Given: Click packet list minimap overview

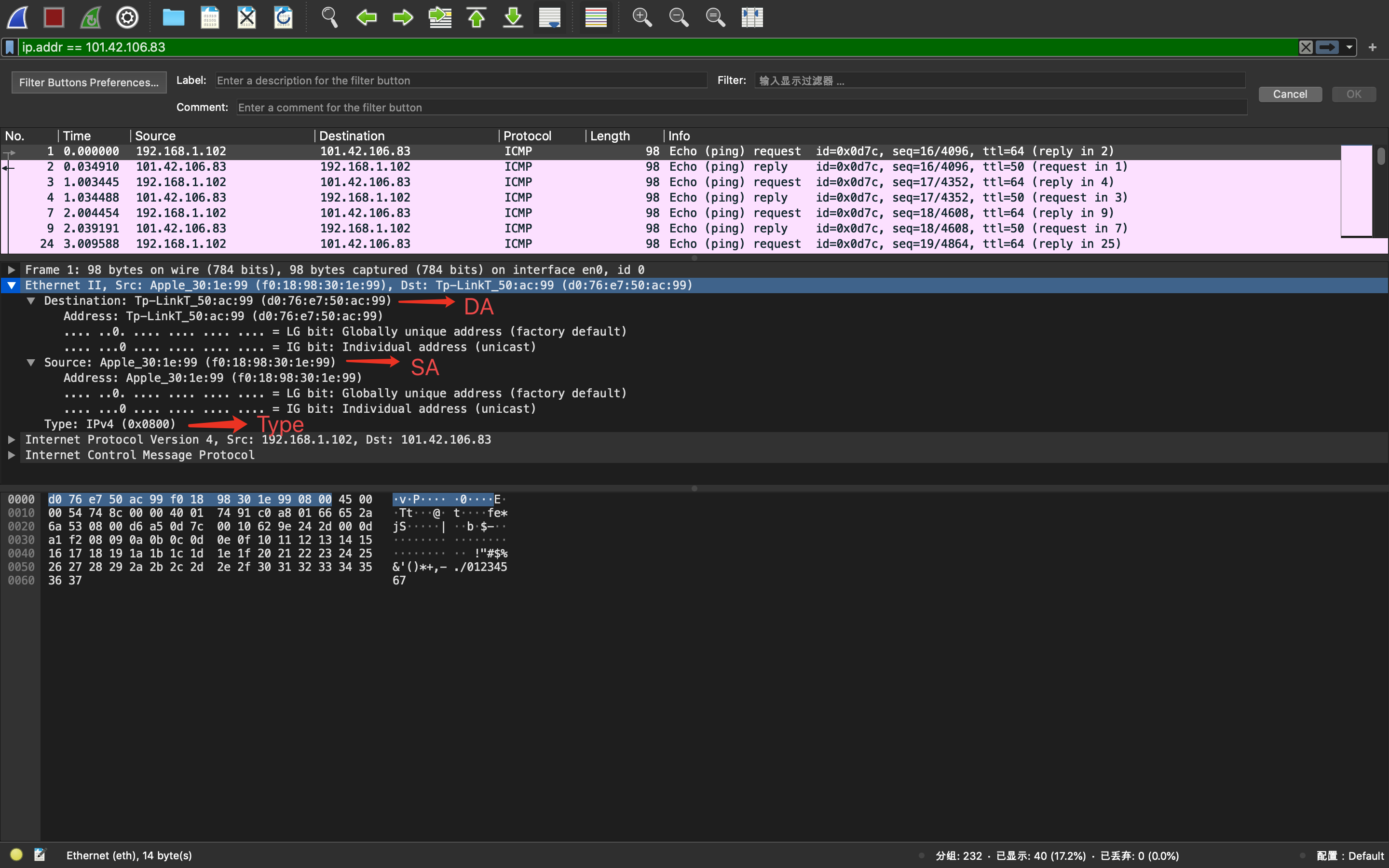Looking at the screenshot, I should [1356, 190].
